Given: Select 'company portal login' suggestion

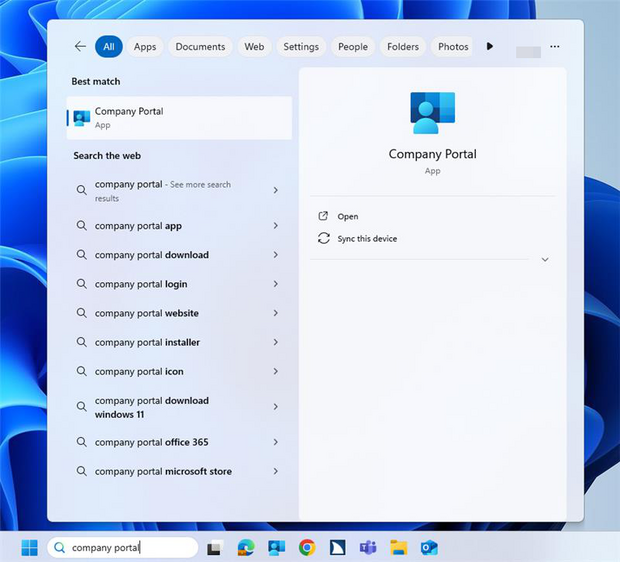Looking at the screenshot, I should (x=179, y=284).
